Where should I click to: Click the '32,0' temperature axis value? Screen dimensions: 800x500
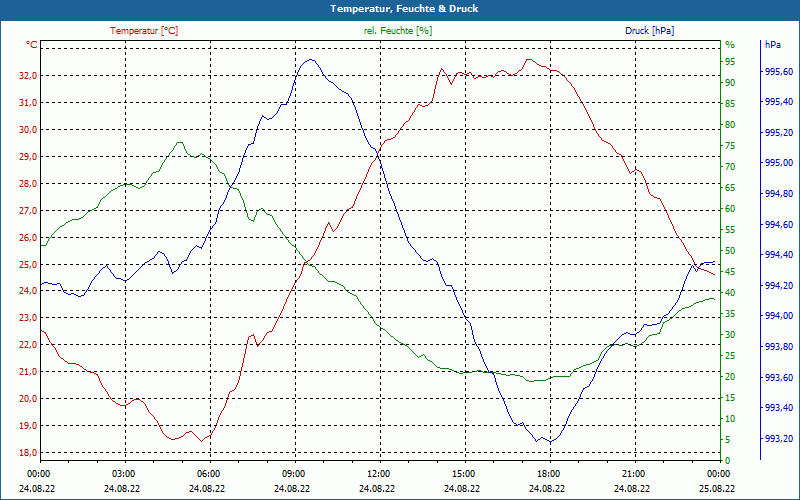coord(28,76)
